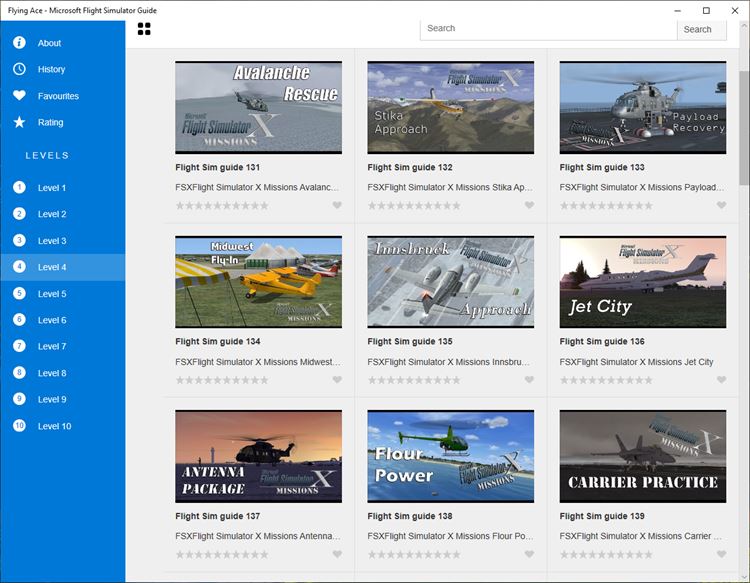Click the Level 2 number icon
This screenshot has width=750, height=583.
[19, 214]
